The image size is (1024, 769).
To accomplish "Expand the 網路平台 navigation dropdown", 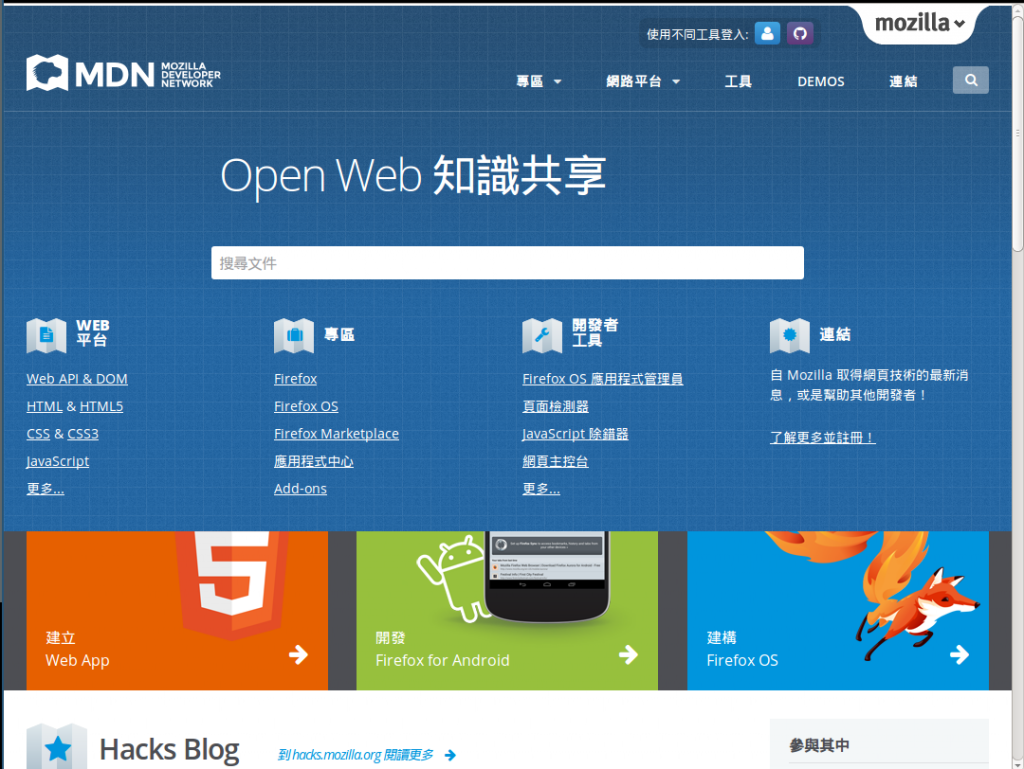I will coord(643,82).
